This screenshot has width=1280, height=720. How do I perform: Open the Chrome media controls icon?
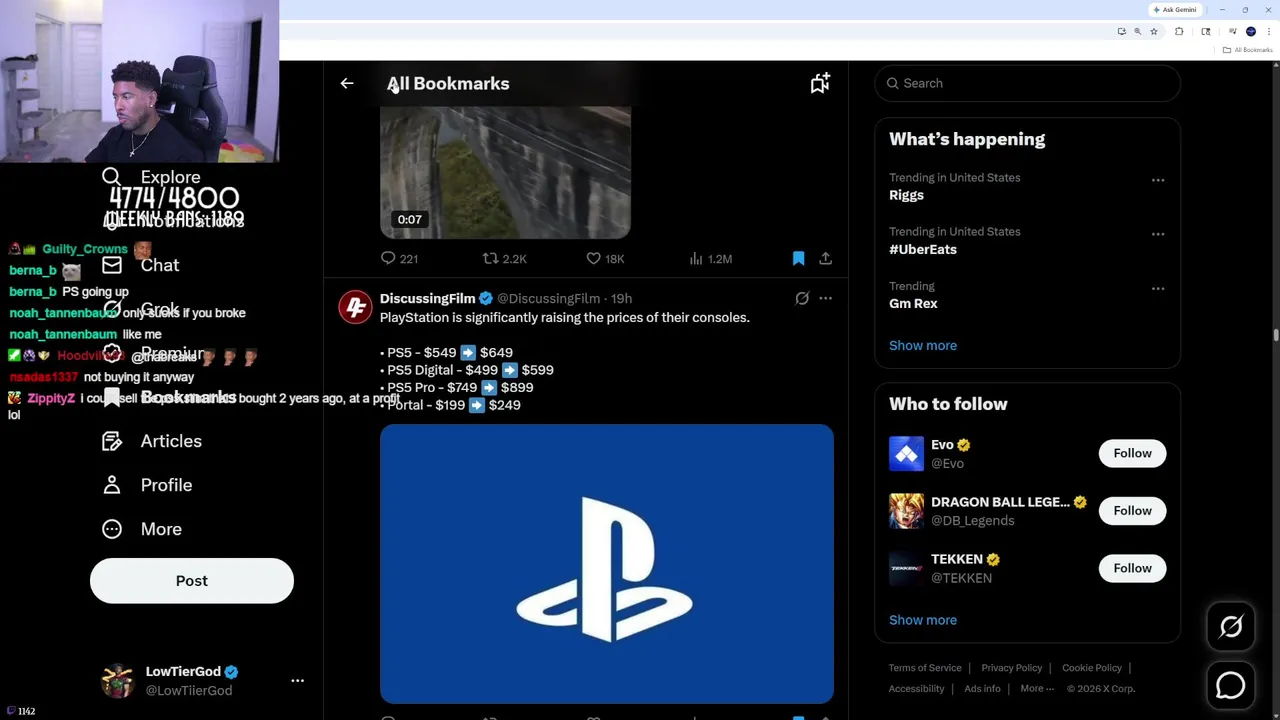1233,31
